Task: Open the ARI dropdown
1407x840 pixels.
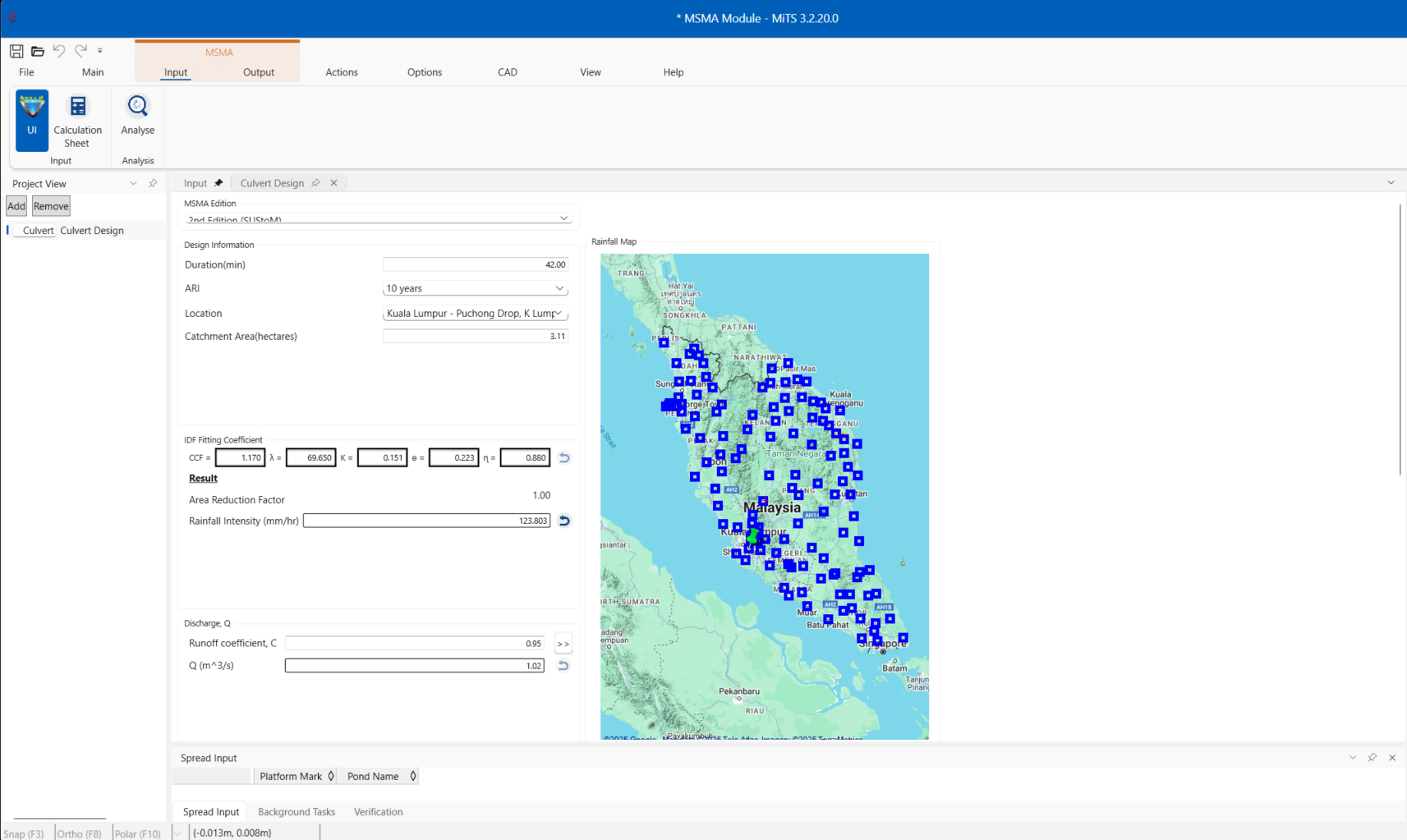Action: tap(476, 289)
